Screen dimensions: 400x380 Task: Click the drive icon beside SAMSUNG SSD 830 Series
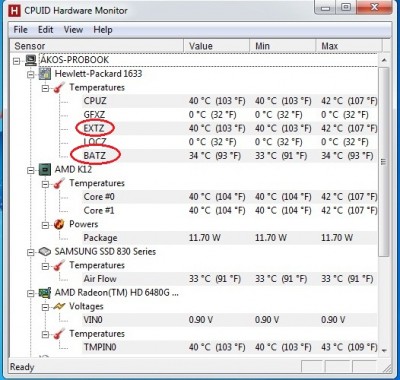click(x=45, y=252)
